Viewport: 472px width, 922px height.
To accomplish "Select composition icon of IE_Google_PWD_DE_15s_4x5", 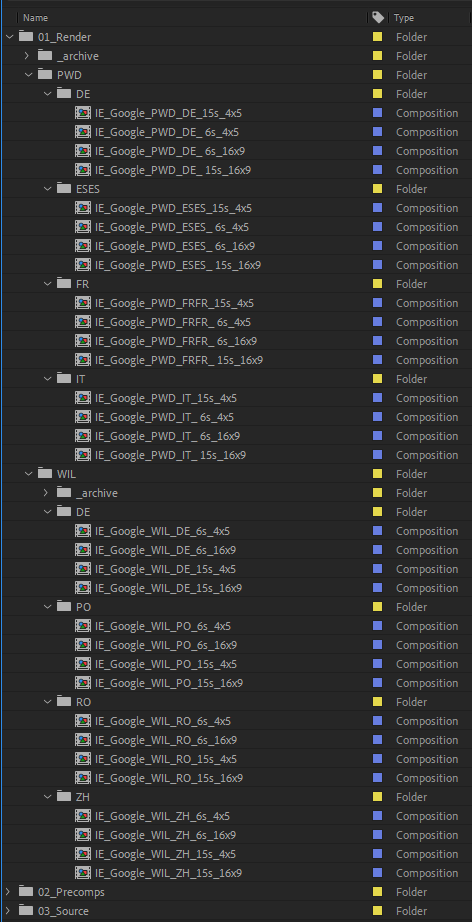I will tap(83, 113).
